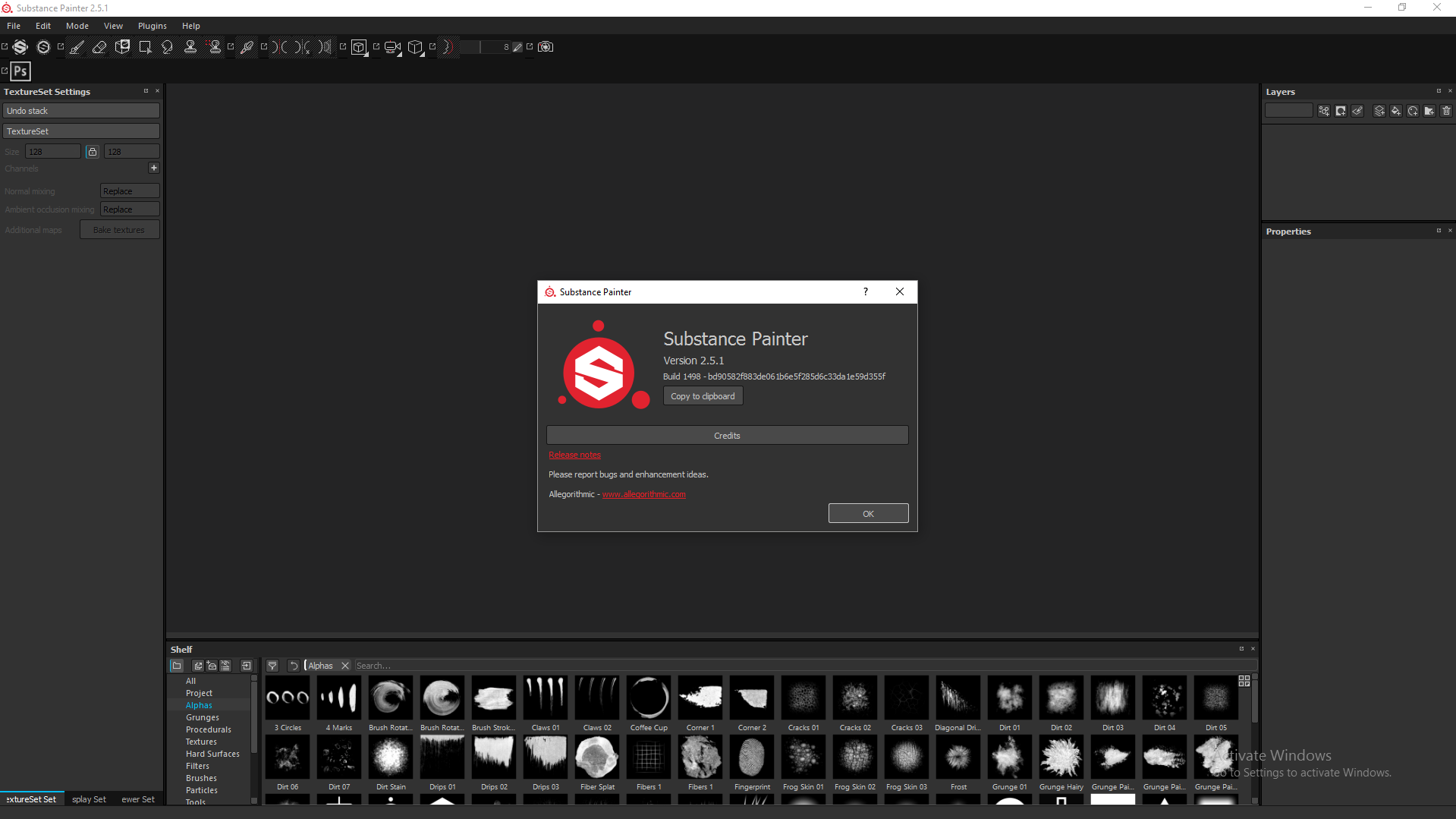Select Grunges in Shelf category list

203,717
